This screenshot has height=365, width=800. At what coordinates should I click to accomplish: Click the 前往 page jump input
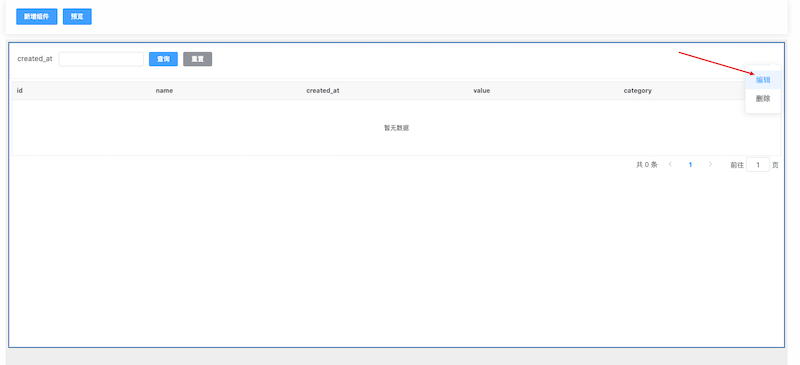pos(758,165)
